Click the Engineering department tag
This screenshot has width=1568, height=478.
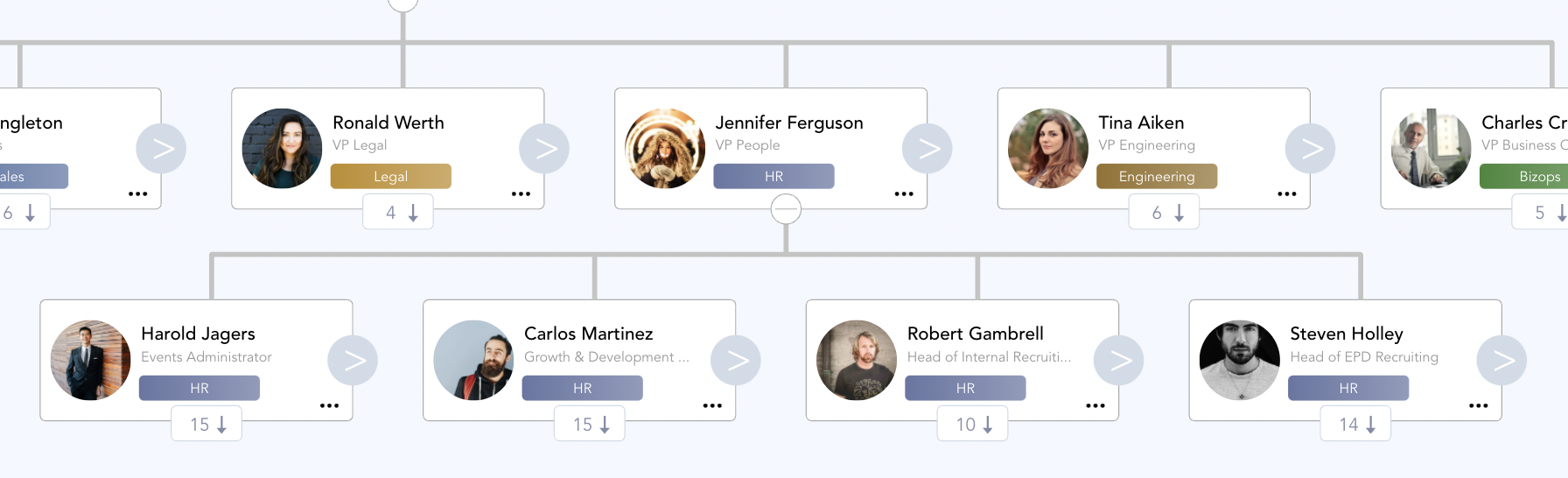(x=1157, y=176)
